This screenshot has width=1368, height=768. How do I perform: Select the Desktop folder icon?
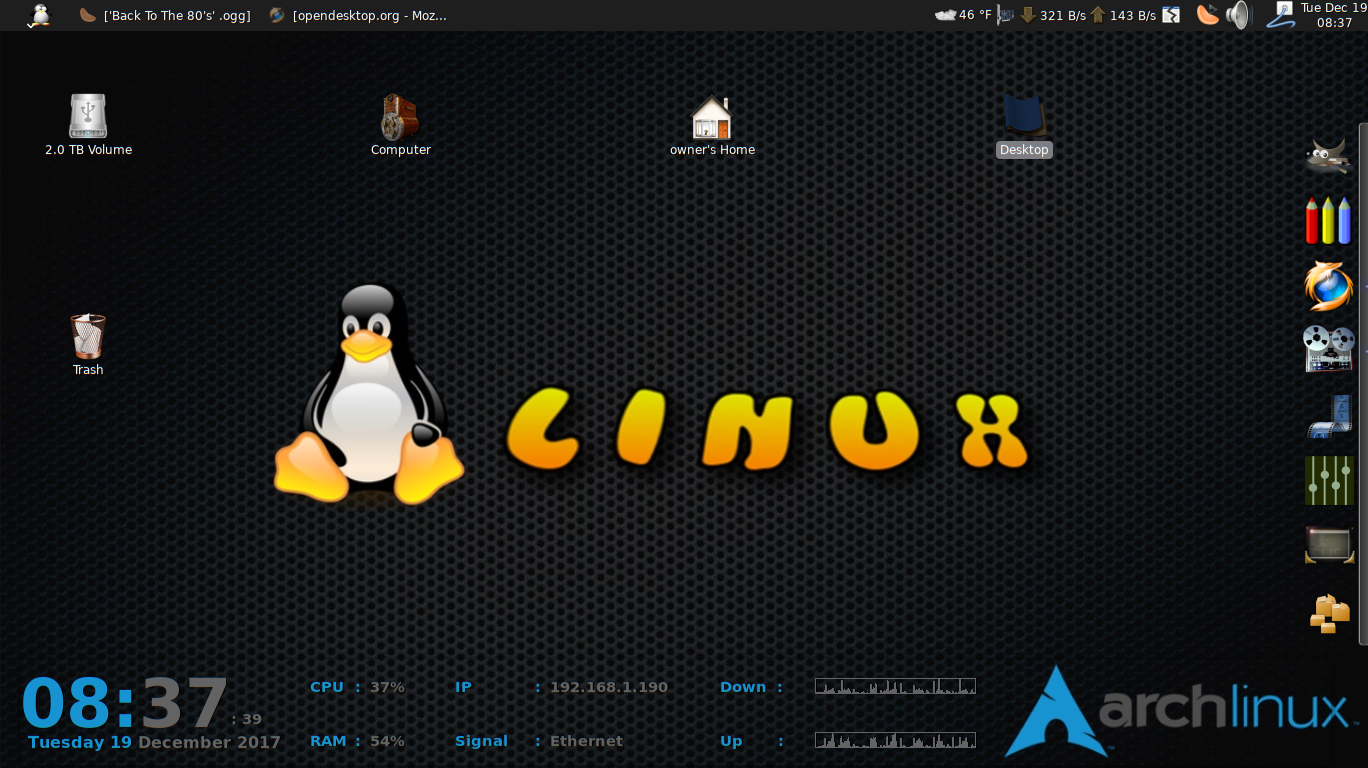[1024, 116]
